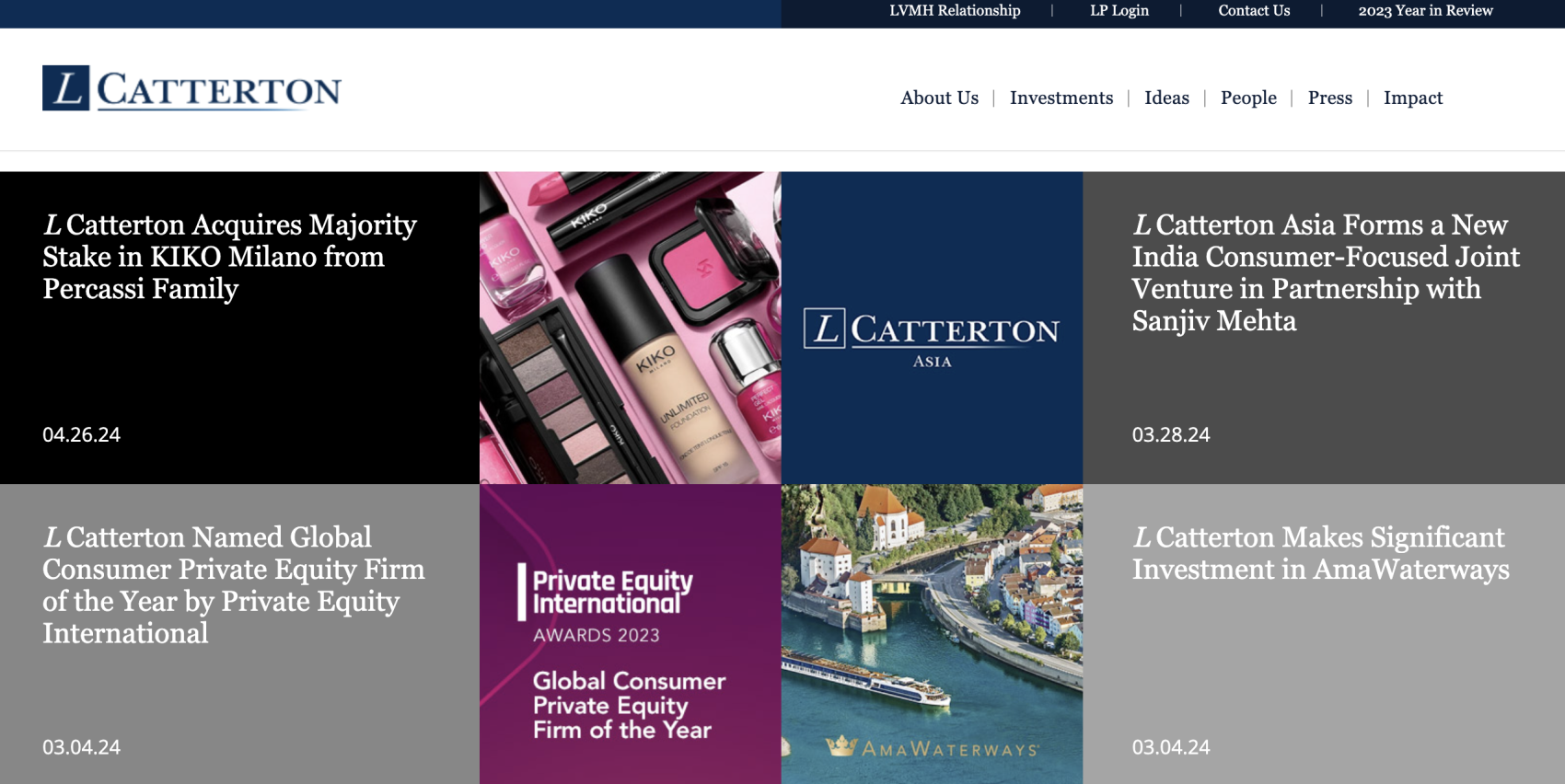The height and width of the screenshot is (784, 1565).
Task: Open Private Equity Firm of Year headline
Action: click(234, 585)
